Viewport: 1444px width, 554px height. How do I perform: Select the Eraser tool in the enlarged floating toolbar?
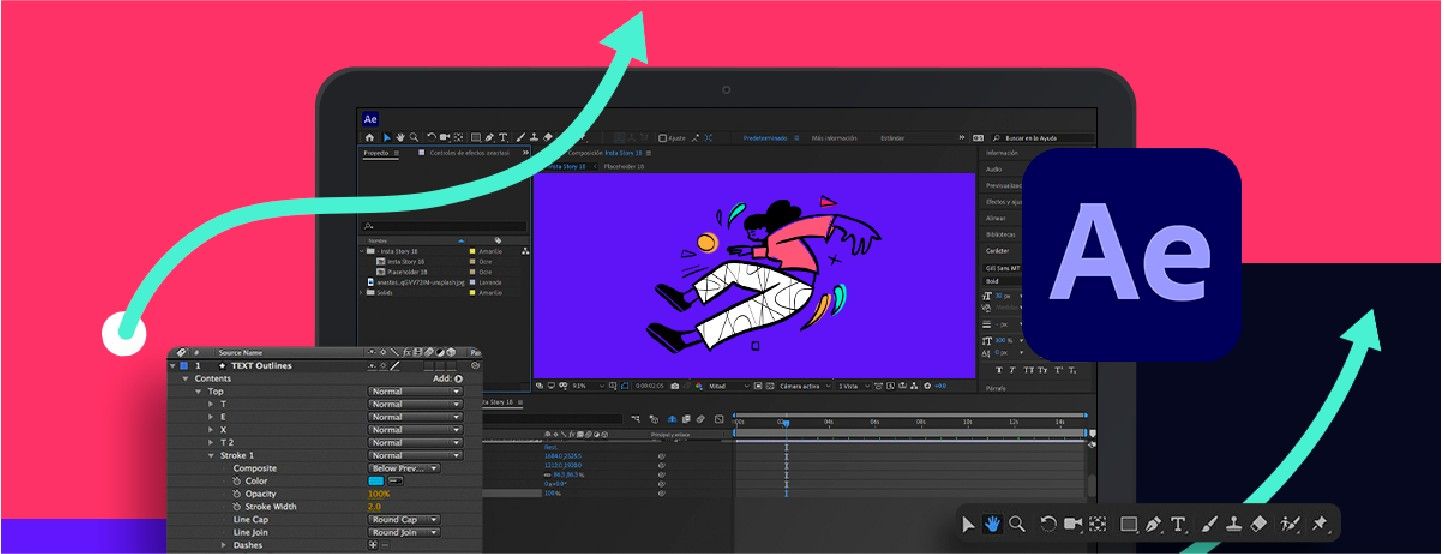click(x=1259, y=523)
